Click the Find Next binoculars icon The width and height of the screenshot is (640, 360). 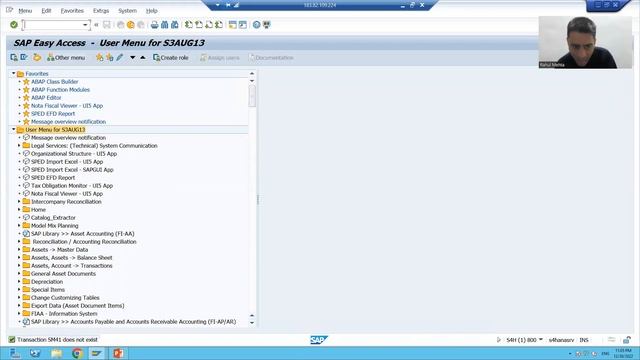(x=175, y=25)
